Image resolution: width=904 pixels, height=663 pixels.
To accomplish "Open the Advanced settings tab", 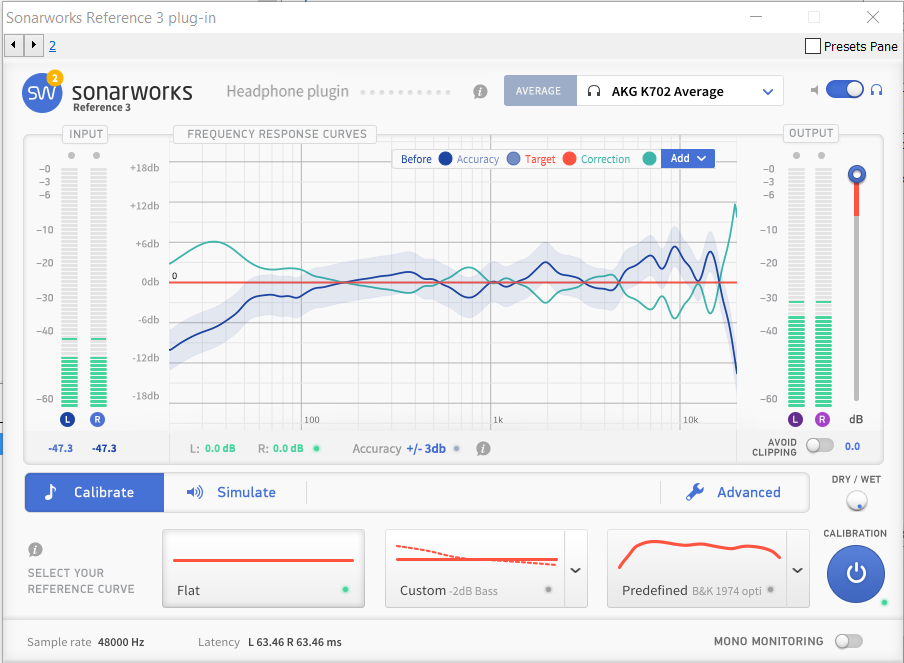I will pos(734,492).
